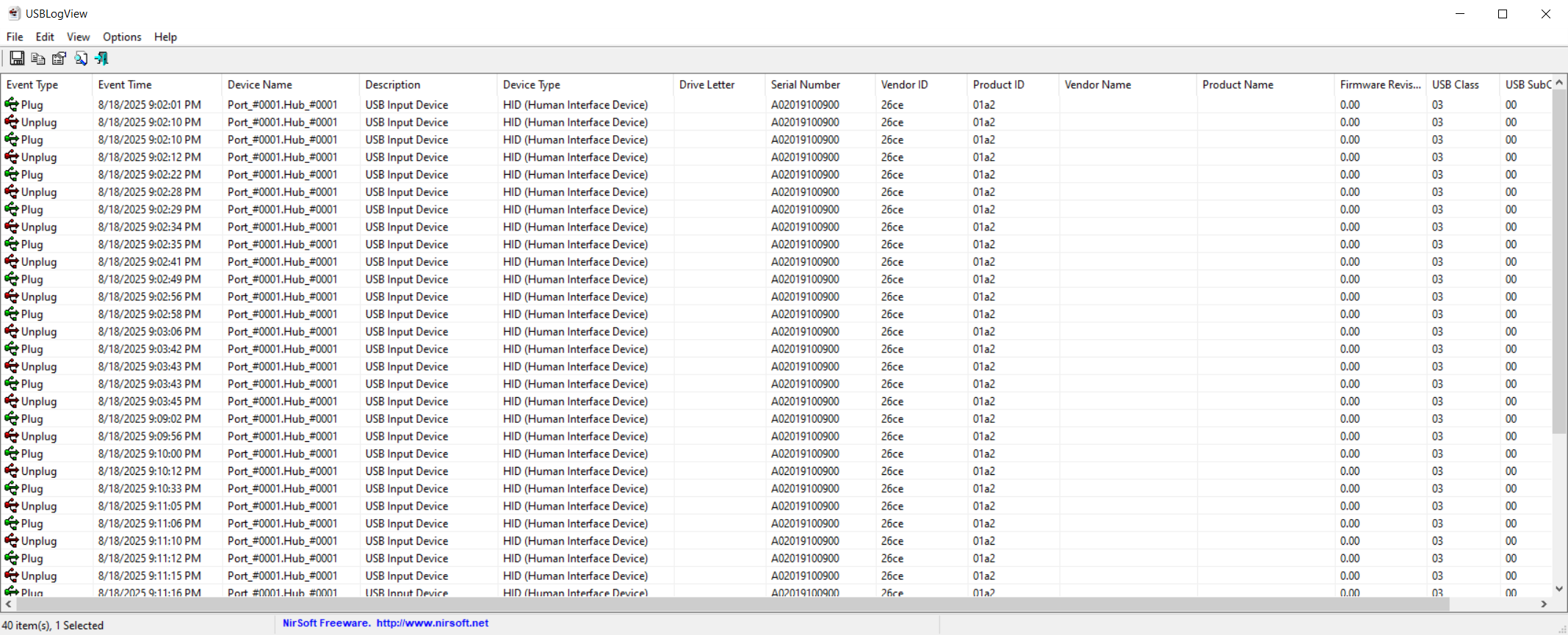This screenshot has width=1568, height=635.
Task: Click product ID 01a2 in the 9:09:02 PM row
Action: 984,418
